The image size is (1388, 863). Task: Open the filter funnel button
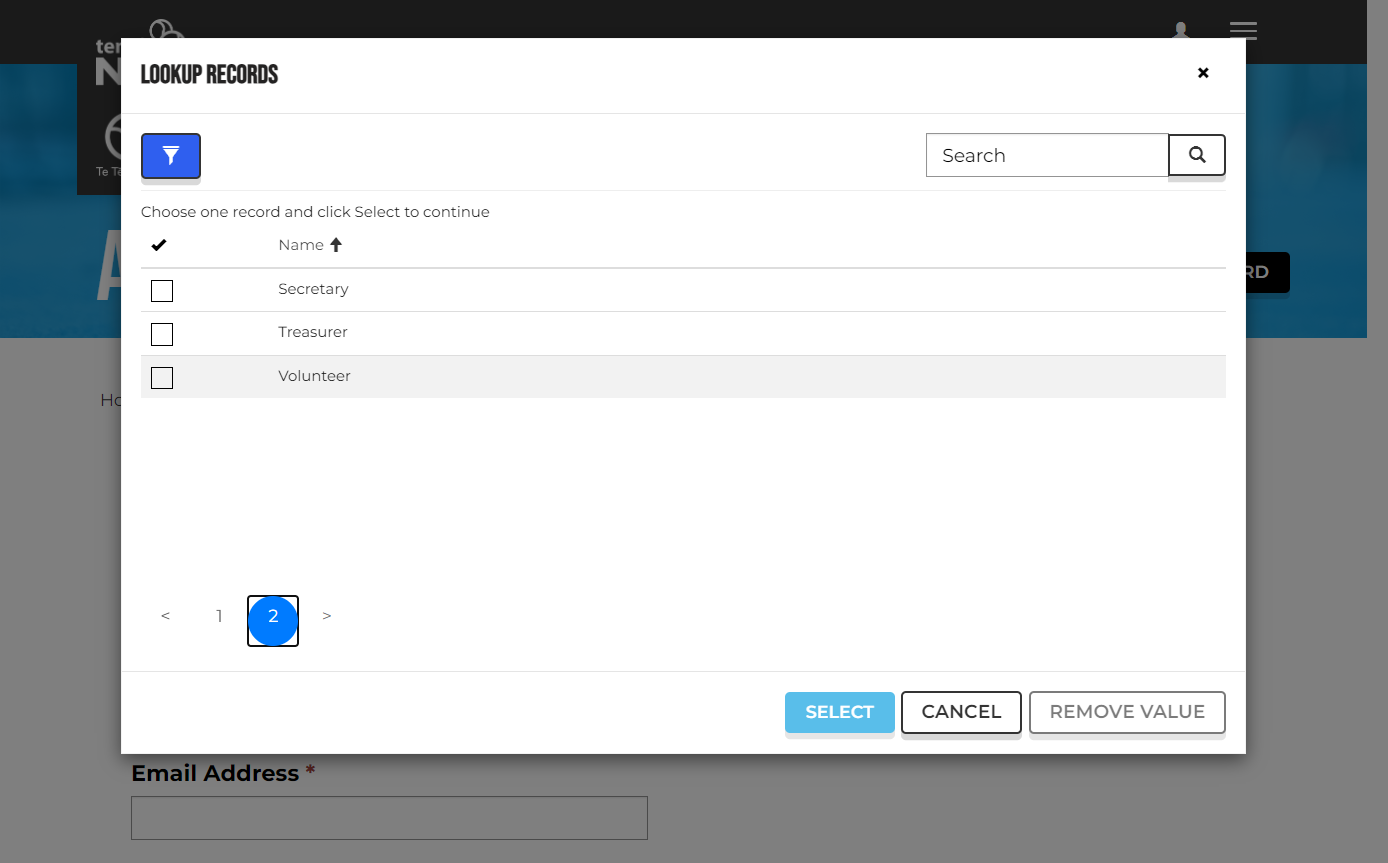pyautogui.click(x=171, y=156)
